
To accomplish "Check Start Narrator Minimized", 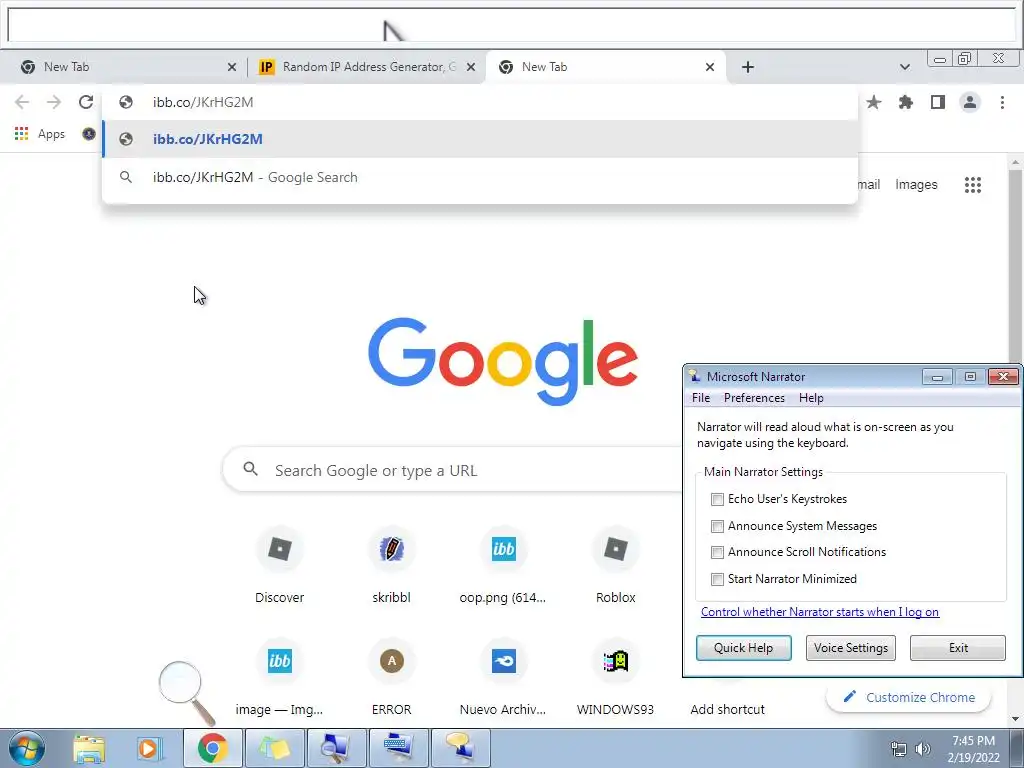I will coord(717,579).
